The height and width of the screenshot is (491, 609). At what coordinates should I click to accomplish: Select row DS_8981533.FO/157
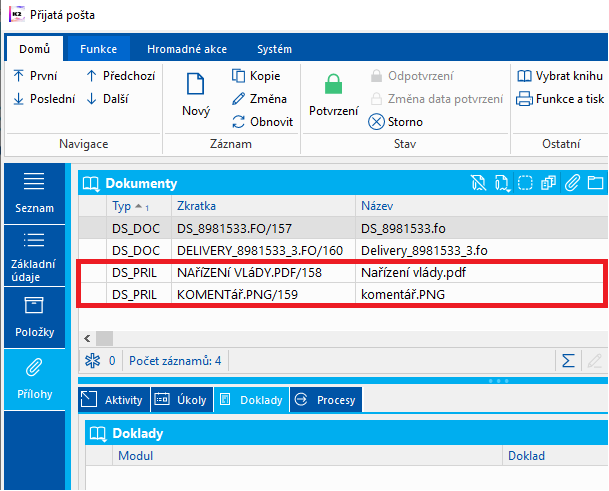point(343,228)
